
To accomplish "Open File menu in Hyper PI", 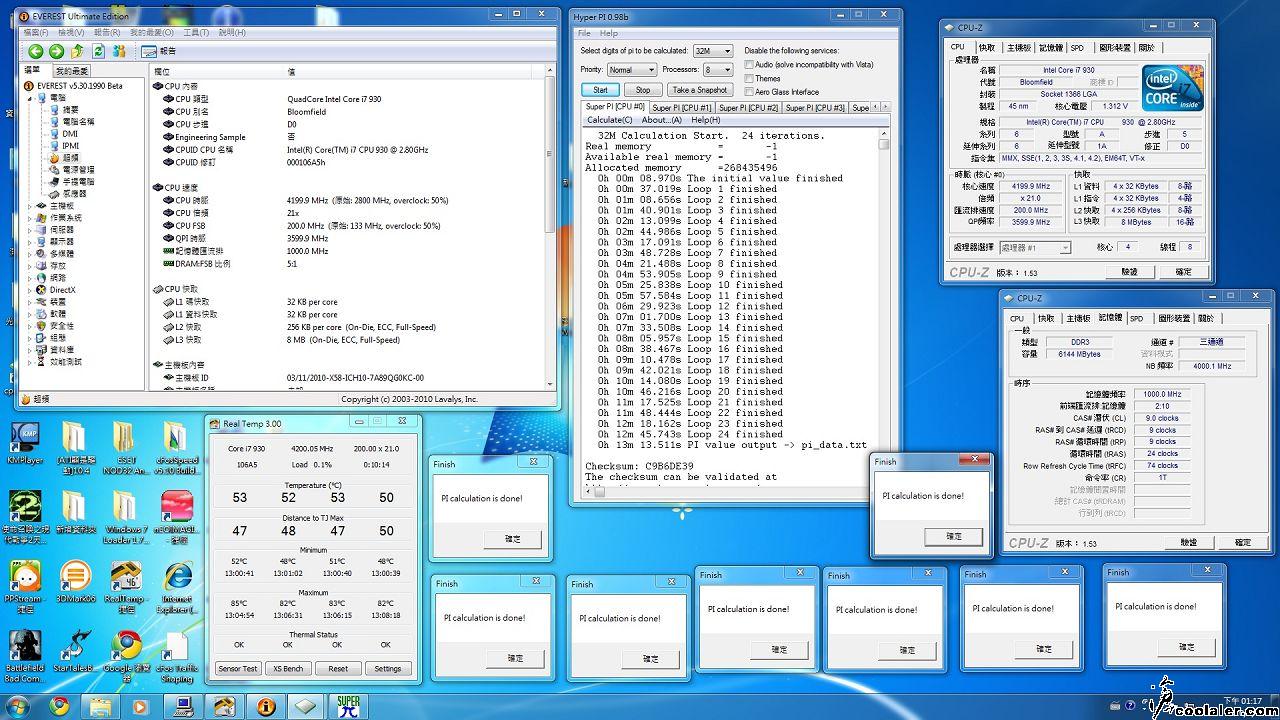I will click(x=584, y=33).
